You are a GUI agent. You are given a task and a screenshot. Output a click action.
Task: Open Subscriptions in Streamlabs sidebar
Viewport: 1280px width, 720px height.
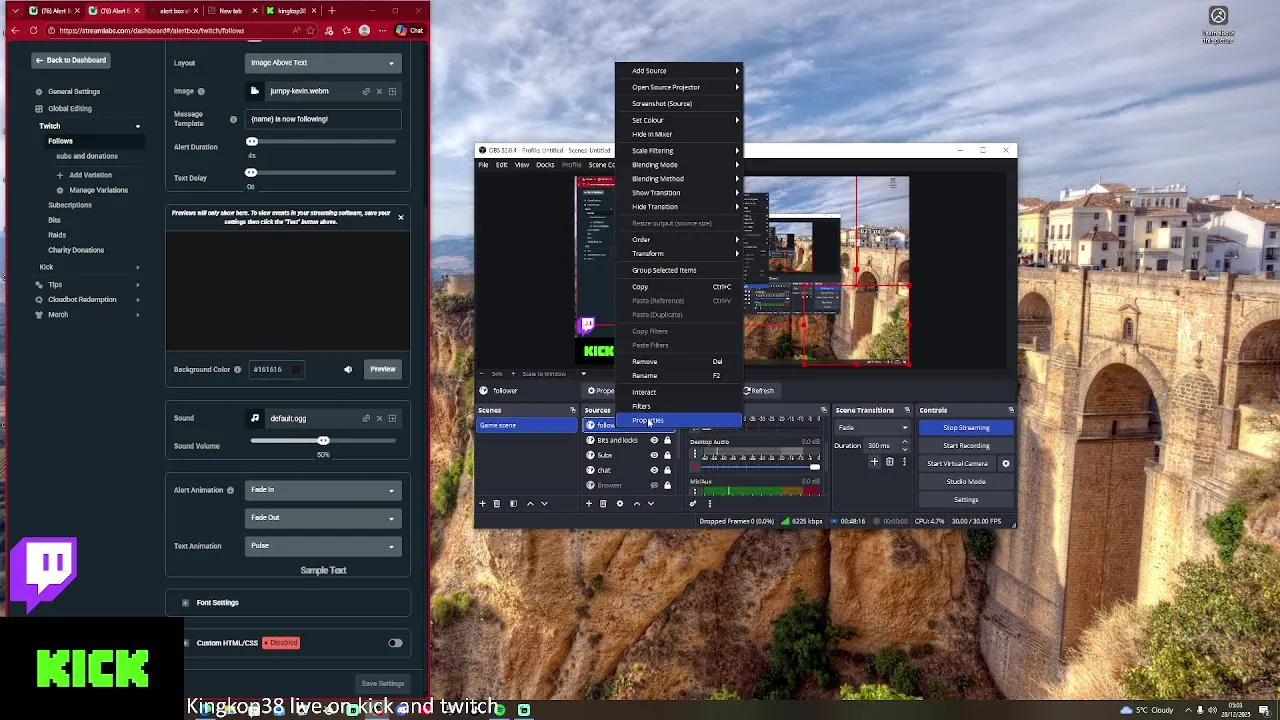[70, 205]
